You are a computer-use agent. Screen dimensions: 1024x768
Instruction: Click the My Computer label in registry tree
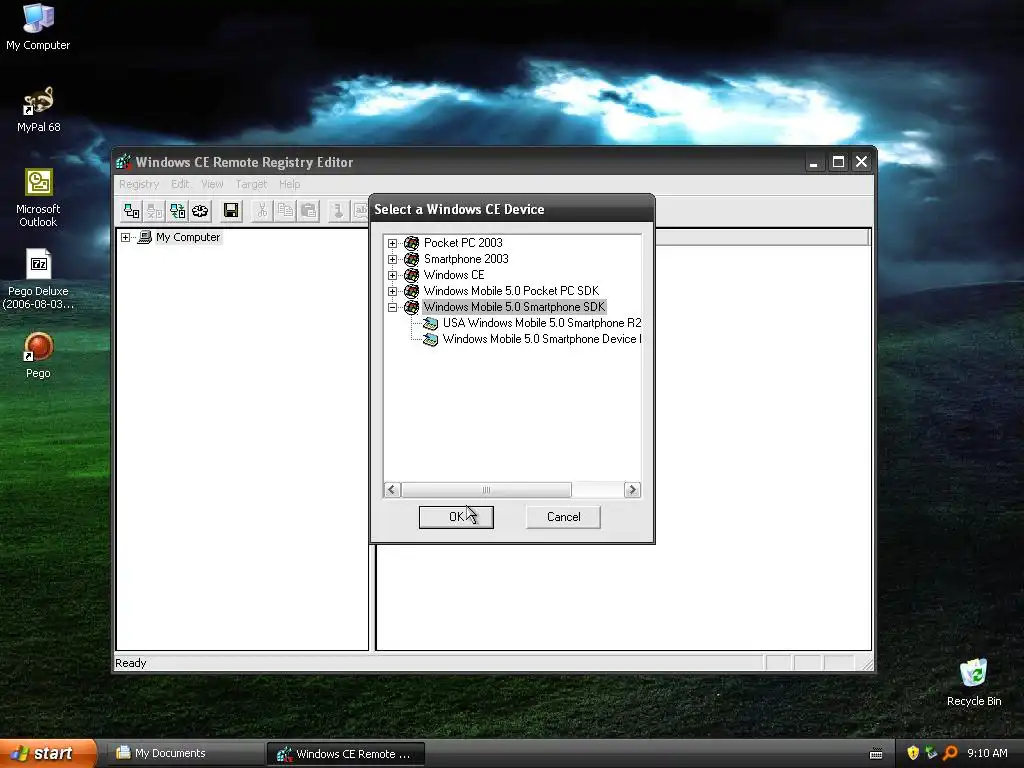pyautogui.click(x=188, y=237)
